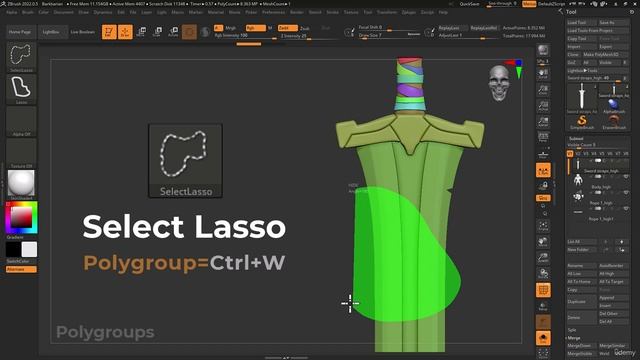Image resolution: width=640 pixels, height=360 pixels.
Task: Click the Zoom3D icon in right shelf
Action: 543,258
